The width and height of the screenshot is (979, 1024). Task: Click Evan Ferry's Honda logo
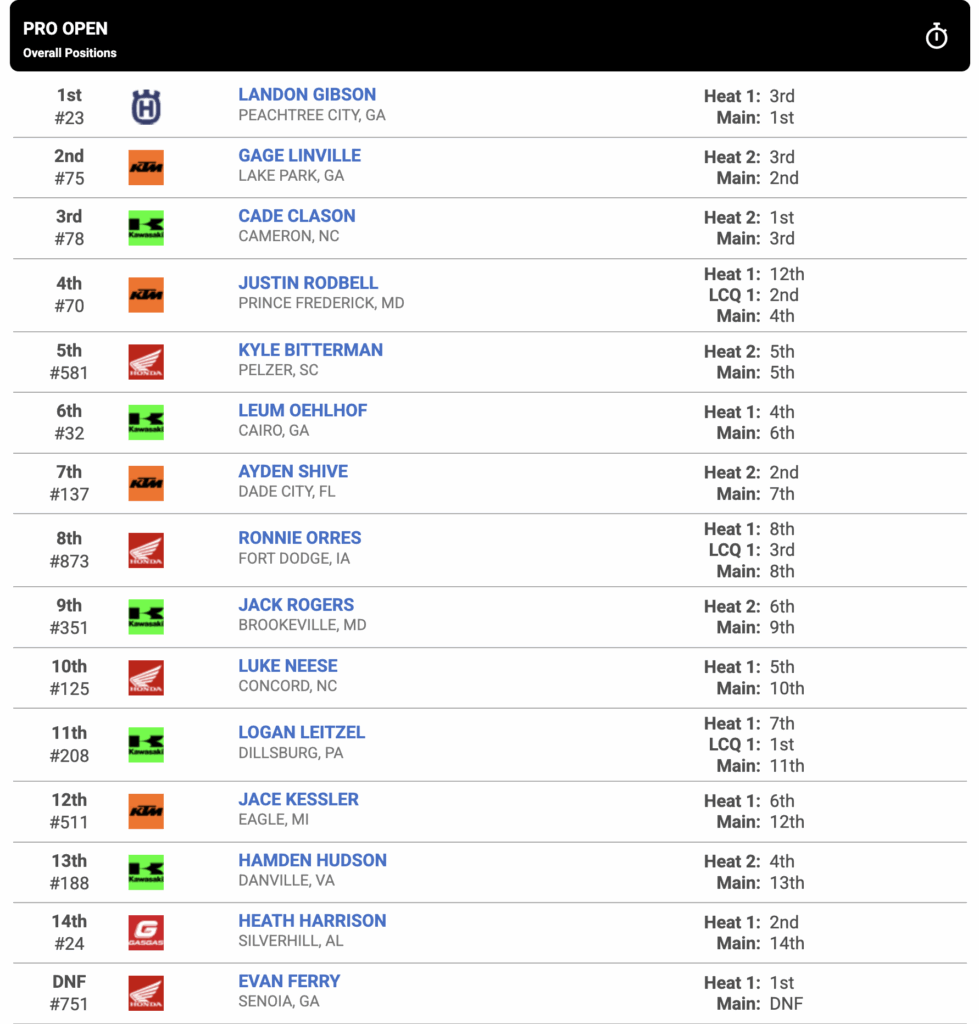[146, 993]
